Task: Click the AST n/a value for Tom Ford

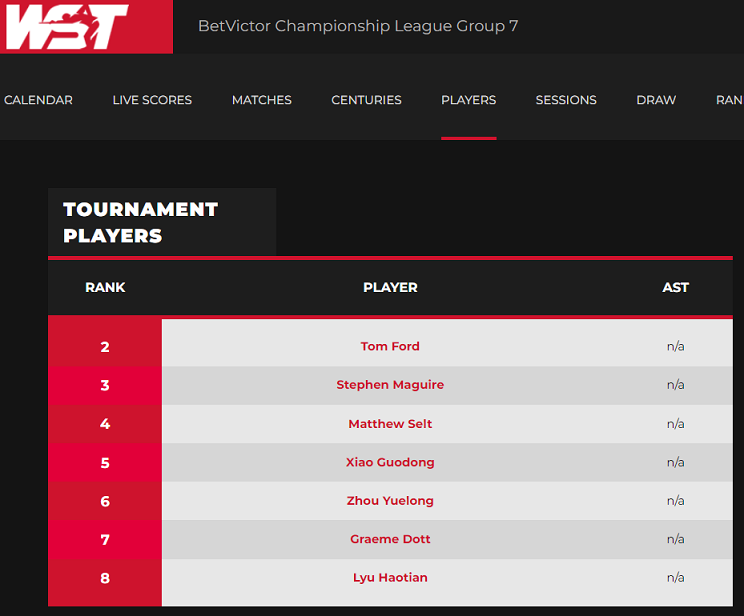Action: (676, 346)
